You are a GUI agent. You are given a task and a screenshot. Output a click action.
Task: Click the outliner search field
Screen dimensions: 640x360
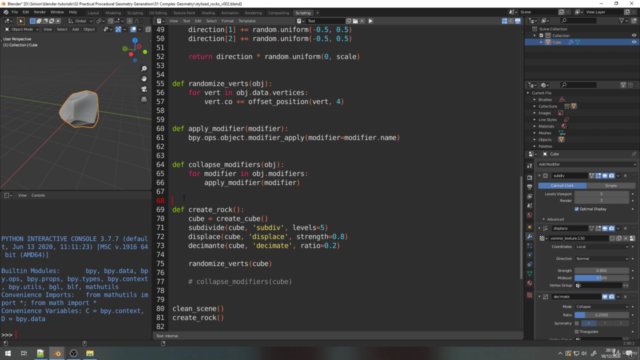(578, 20)
